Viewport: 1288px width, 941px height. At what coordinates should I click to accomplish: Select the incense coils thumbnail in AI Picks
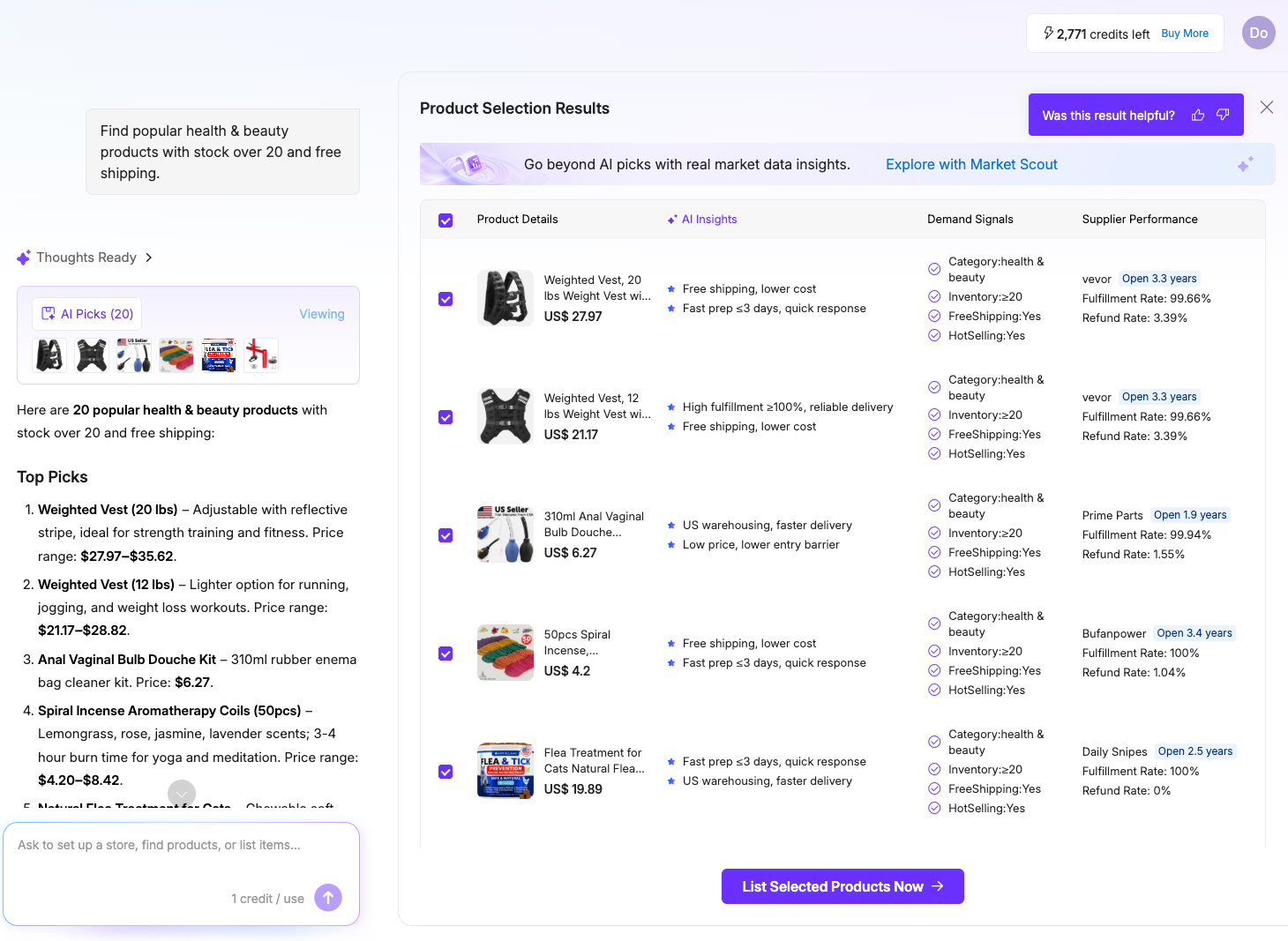176,355
